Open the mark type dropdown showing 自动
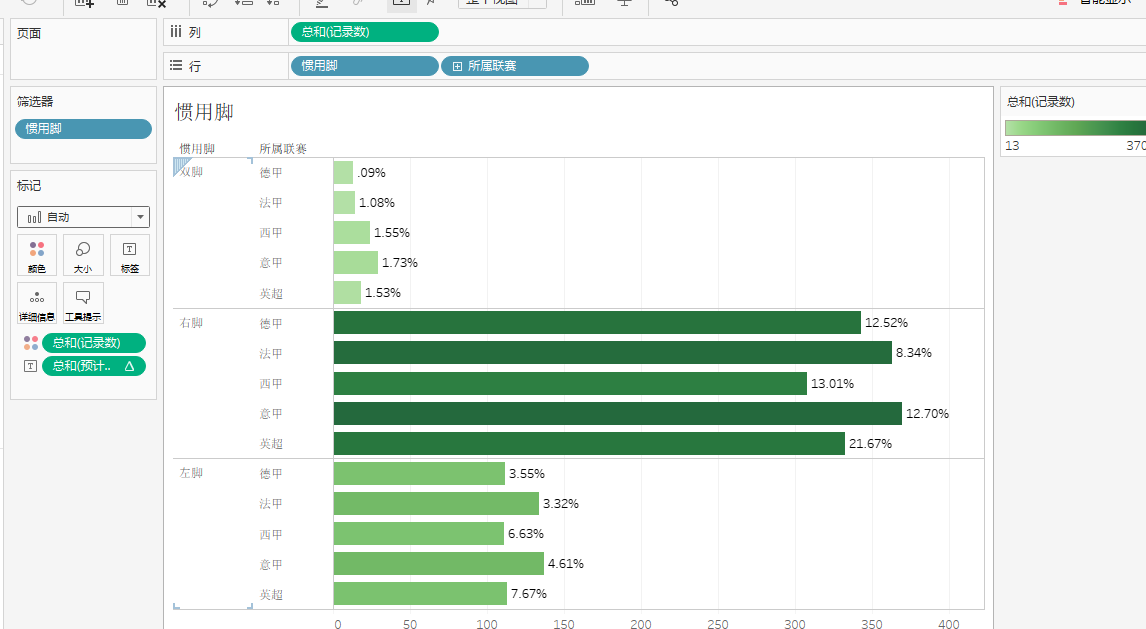The width and height of the screenshot is (1146, 629). point(83,217)
